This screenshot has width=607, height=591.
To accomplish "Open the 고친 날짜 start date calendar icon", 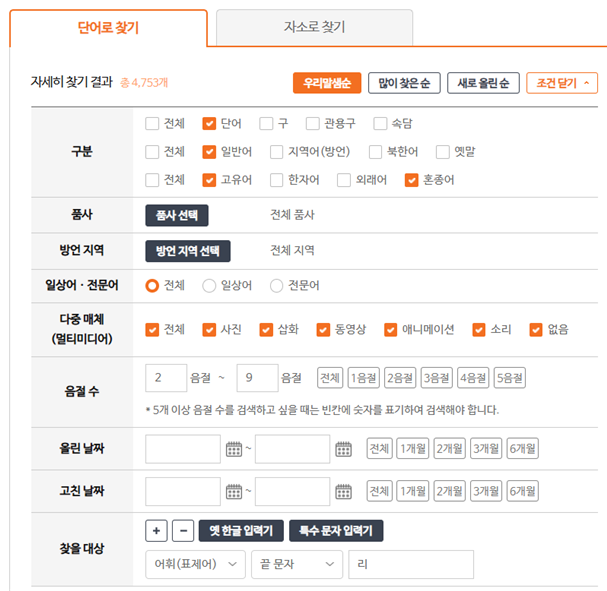I will [234, 492].
